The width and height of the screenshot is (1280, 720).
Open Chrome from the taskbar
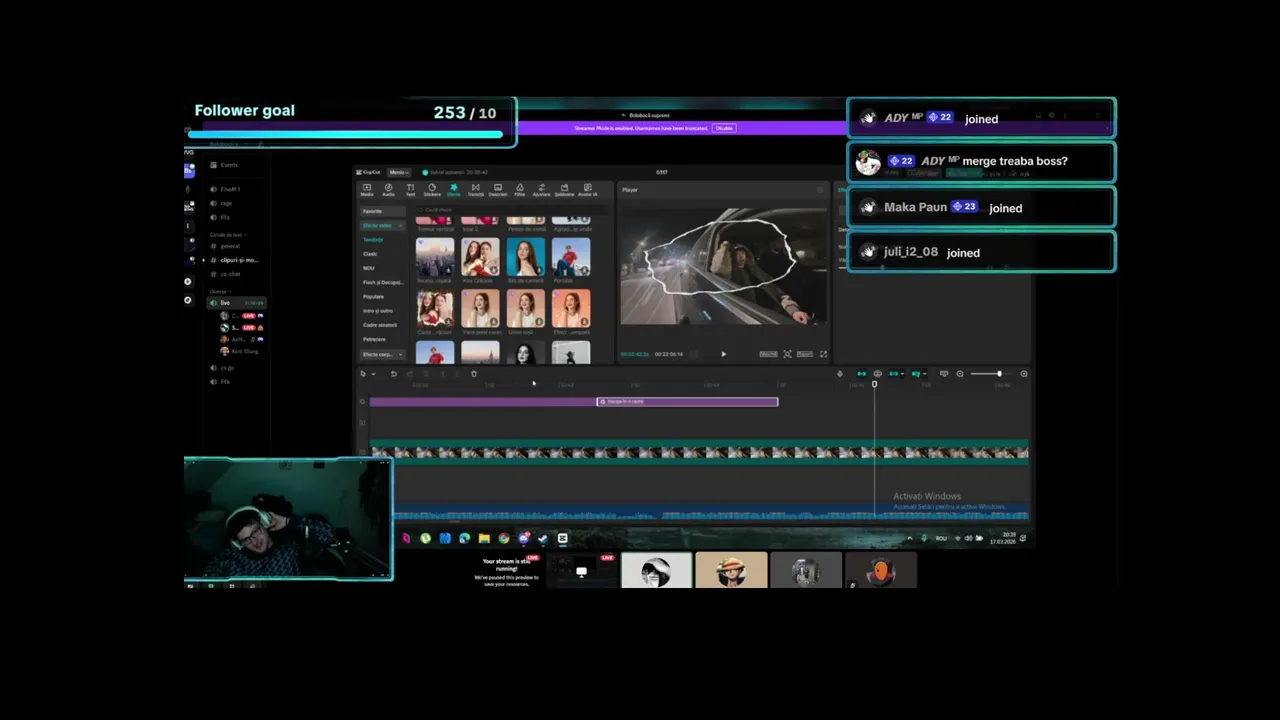coord(504,538)
